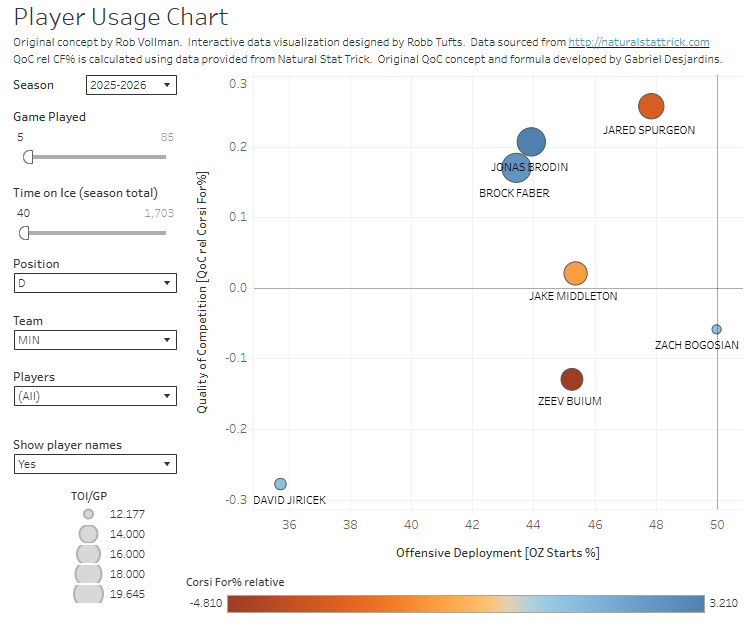This screenshot has height=626, width=752.
Task: Click the Corsi For% relative color bar
Action: (x=465, y=603)
